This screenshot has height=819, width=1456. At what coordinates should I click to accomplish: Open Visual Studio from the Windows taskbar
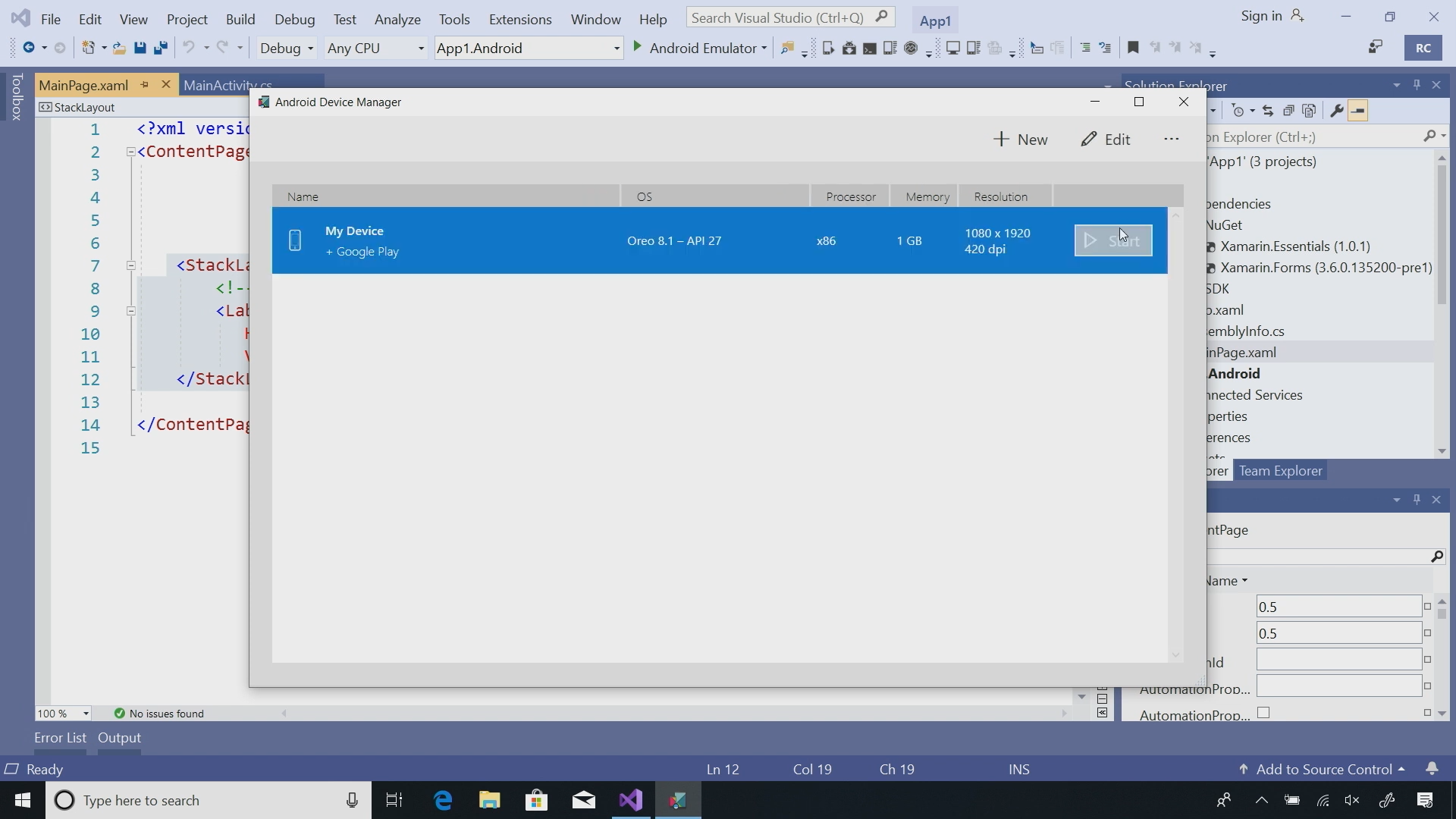(x=631, y=800)
